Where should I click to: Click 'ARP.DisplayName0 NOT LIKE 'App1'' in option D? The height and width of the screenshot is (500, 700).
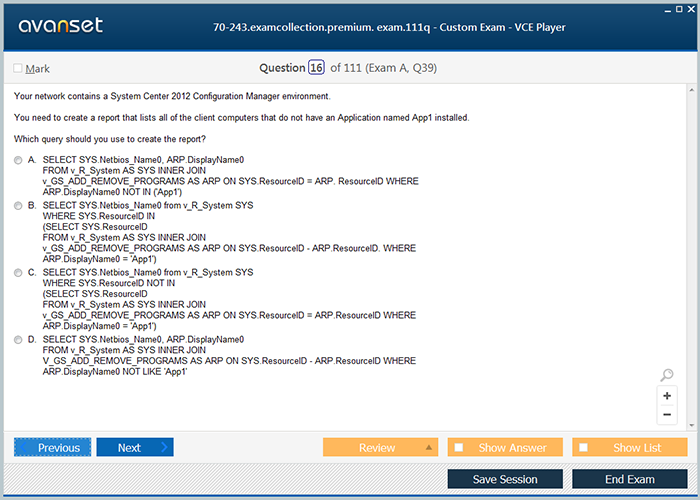pos(115,372)
